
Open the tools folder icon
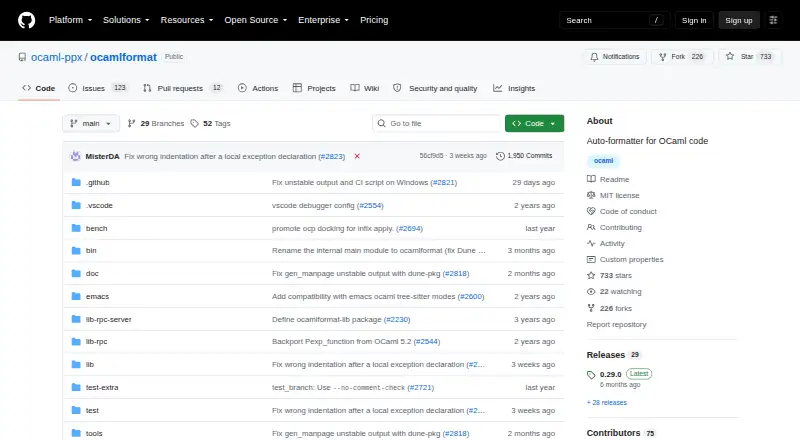click(76, 433)
